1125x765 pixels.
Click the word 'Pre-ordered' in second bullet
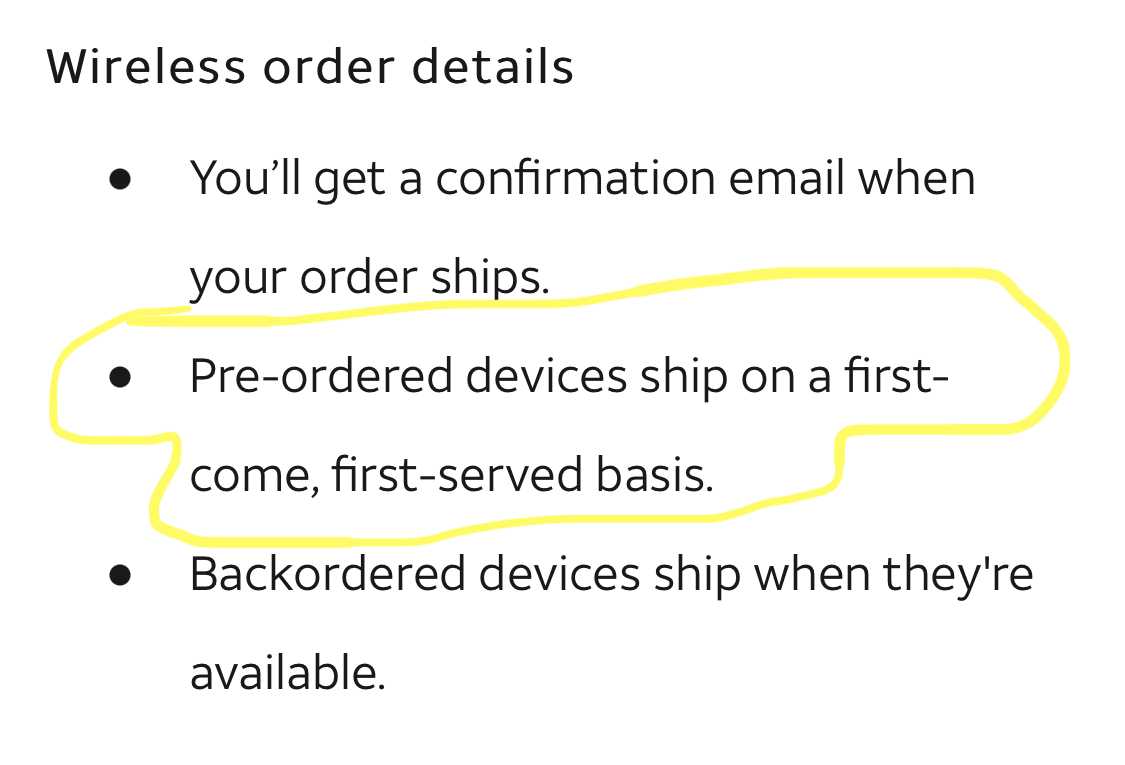pos(321,376)
